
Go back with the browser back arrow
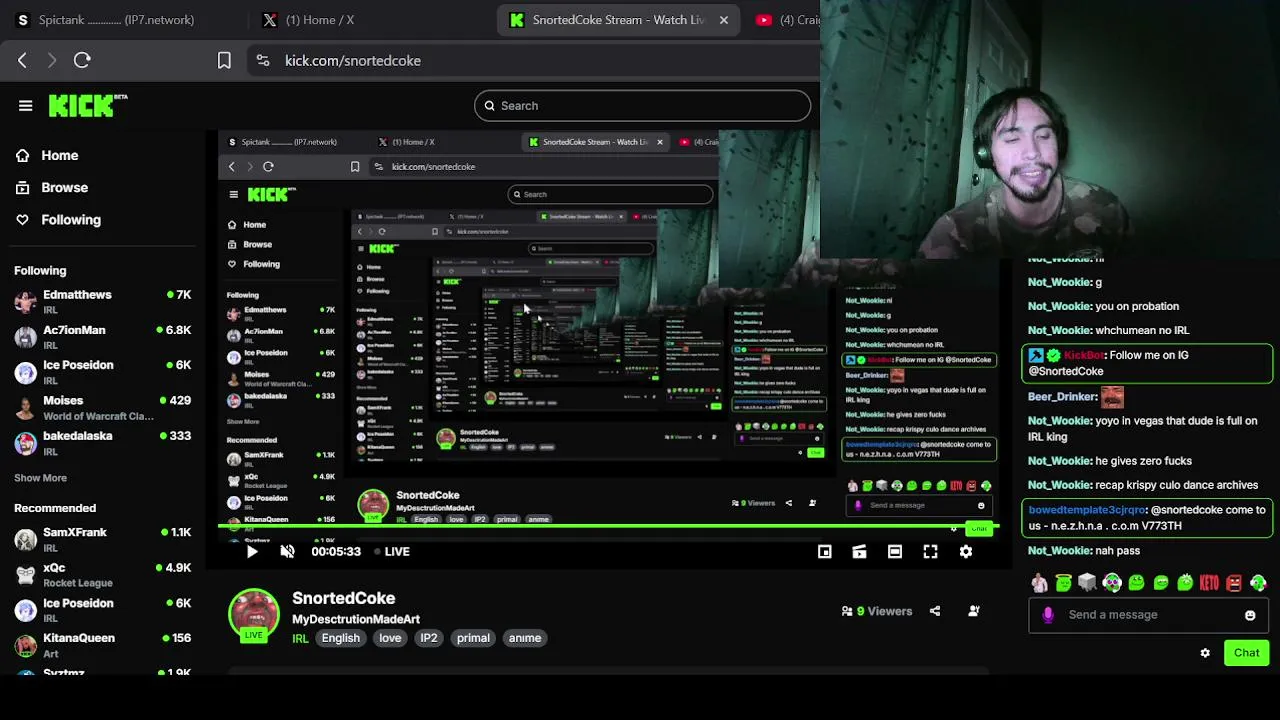[22, 60]
